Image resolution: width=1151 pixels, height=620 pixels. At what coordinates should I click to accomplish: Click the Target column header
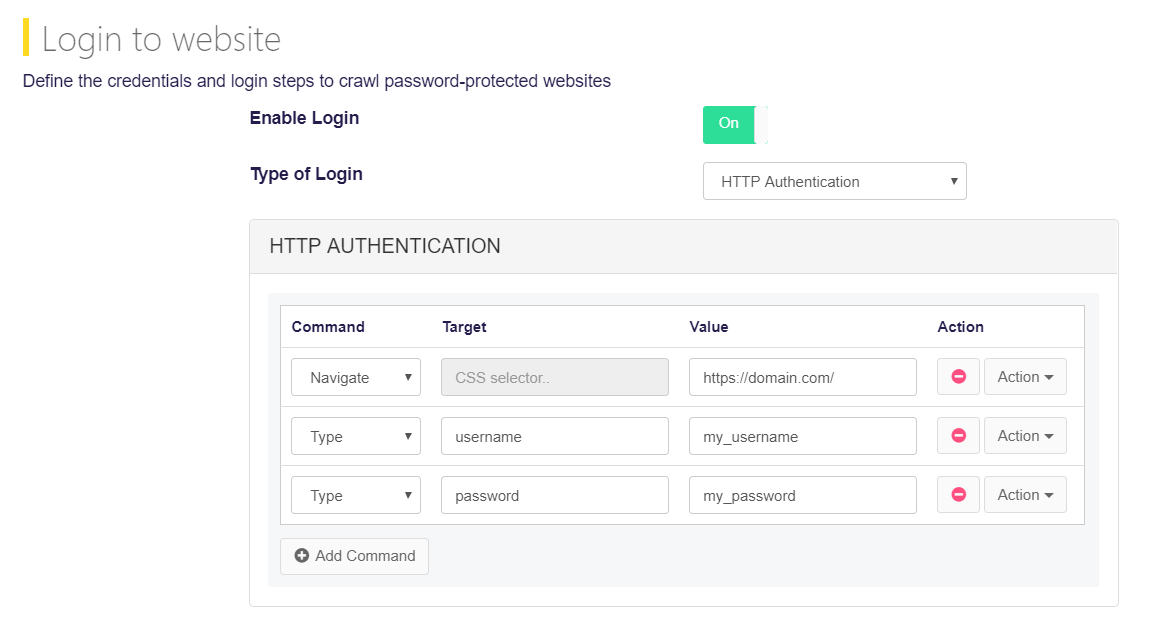click(x=465, y=327)
